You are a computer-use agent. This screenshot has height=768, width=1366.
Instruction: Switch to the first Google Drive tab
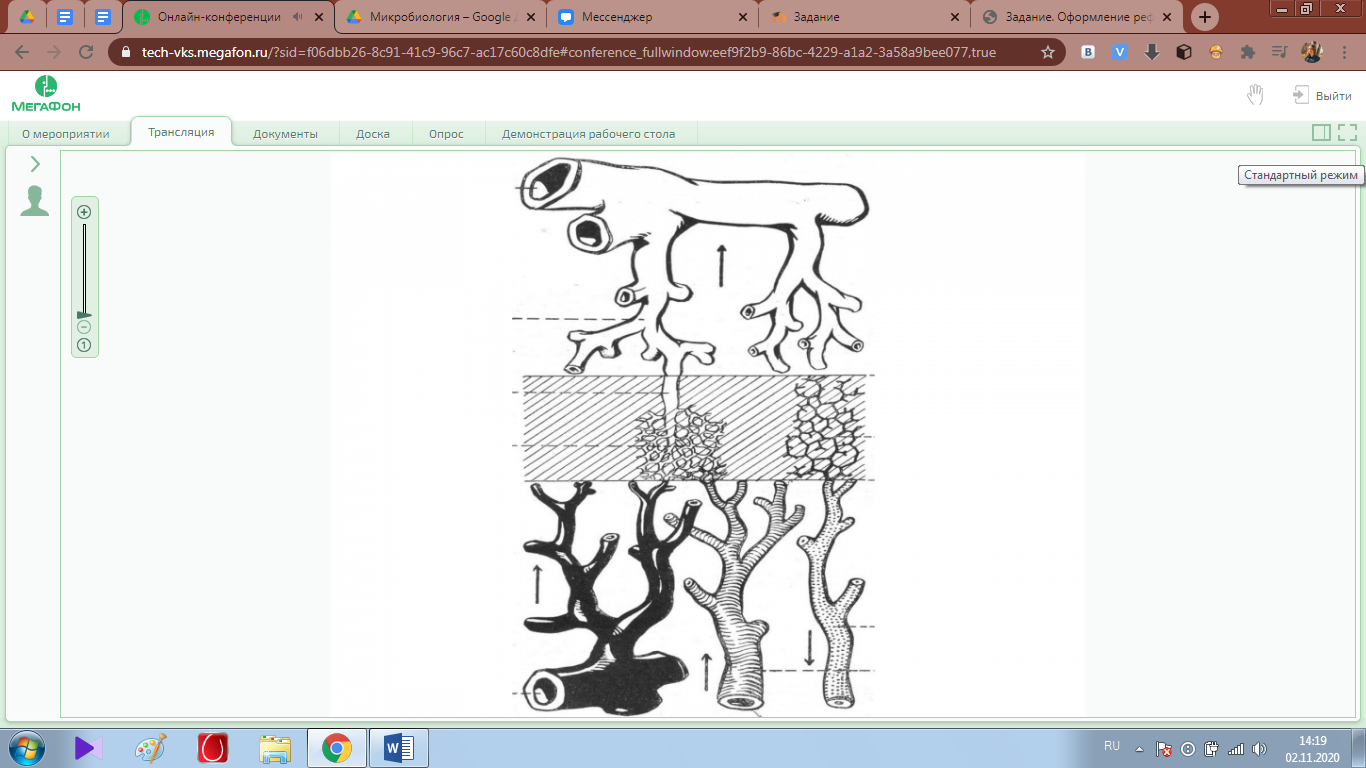pos(27,17)
